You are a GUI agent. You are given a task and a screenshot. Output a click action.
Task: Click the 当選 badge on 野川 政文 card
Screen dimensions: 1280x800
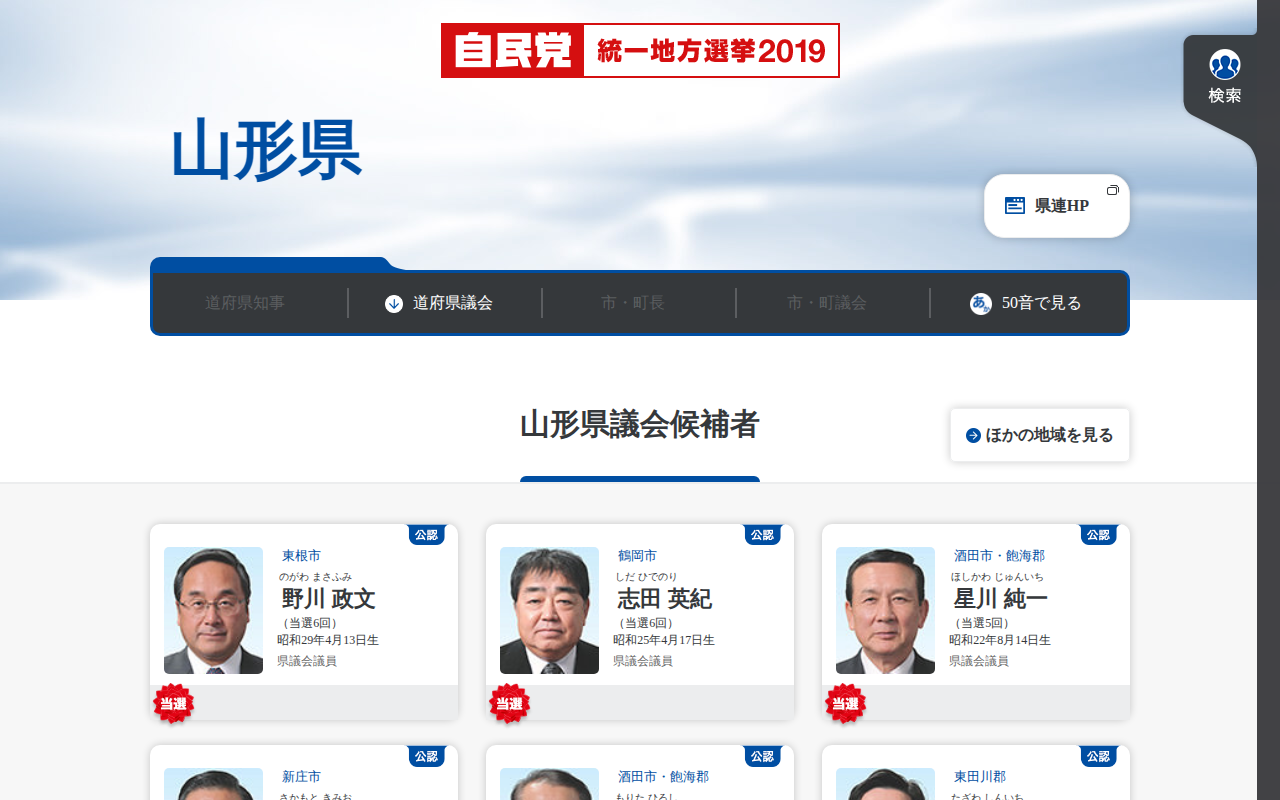tap(174, 704)
